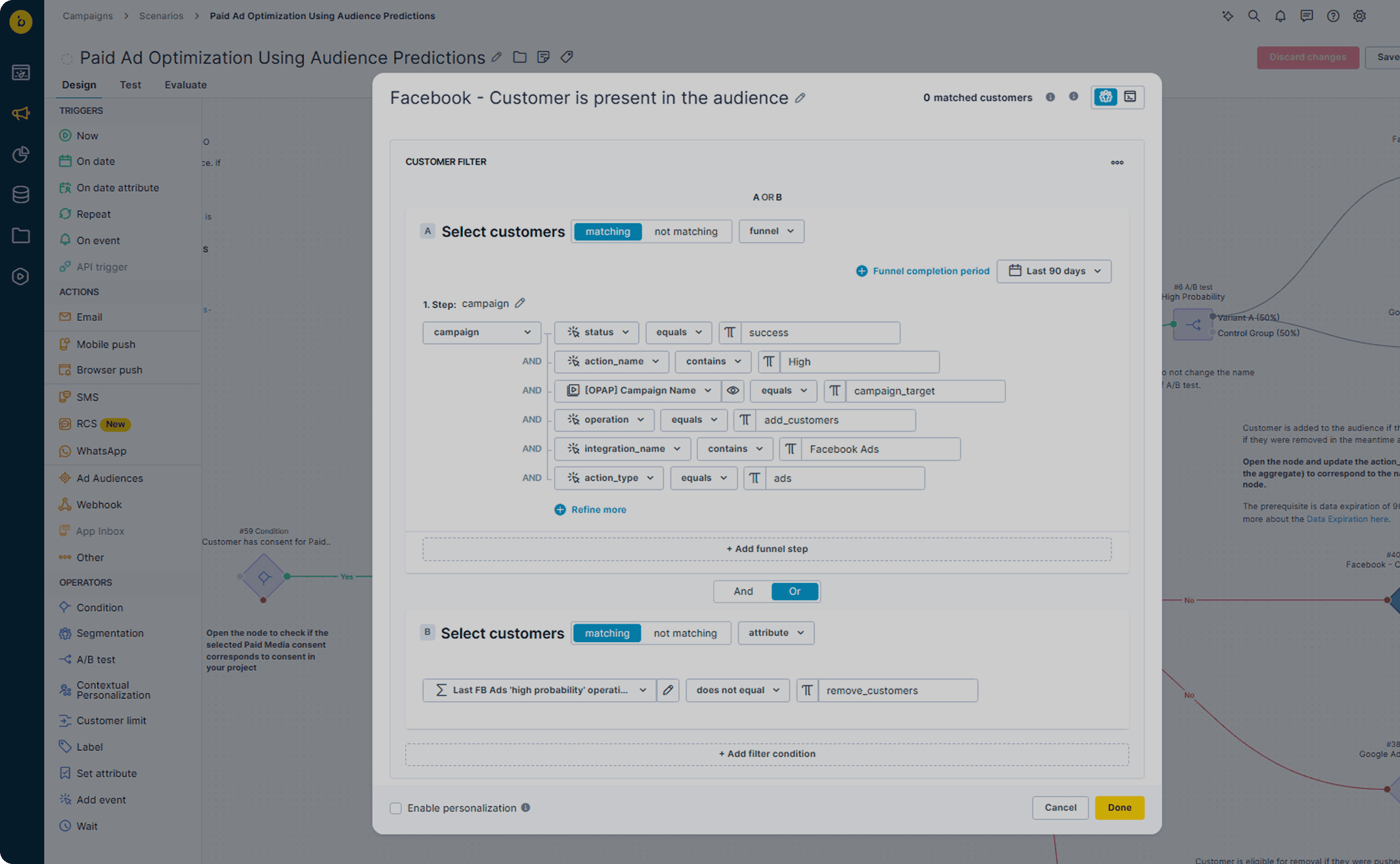
Task: Select the And operator between filters
Action: click(x=743, y=592)
